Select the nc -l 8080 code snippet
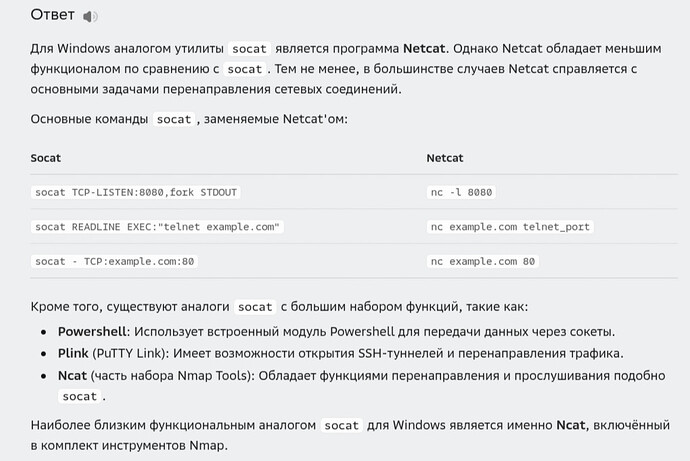Screen dimensions: 690x461 (x=461, y=192)
